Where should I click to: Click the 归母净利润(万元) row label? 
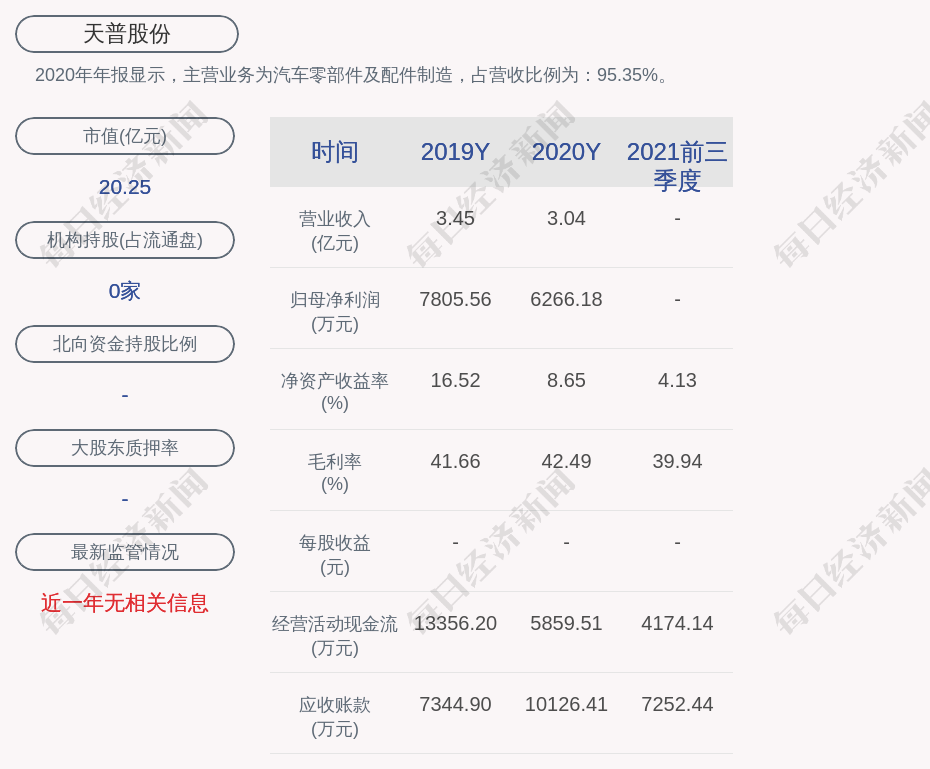[x=335, y=312]
